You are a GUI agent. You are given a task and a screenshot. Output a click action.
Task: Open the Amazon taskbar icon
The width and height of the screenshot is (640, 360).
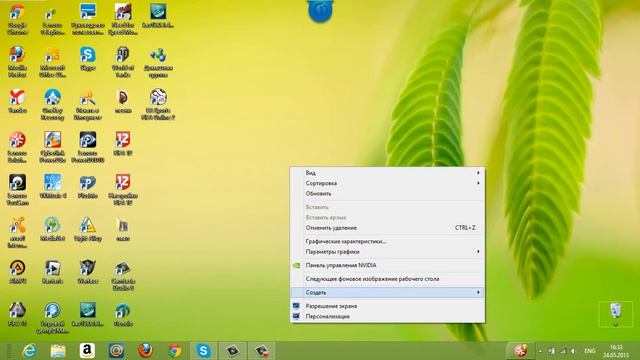[87, 351]
